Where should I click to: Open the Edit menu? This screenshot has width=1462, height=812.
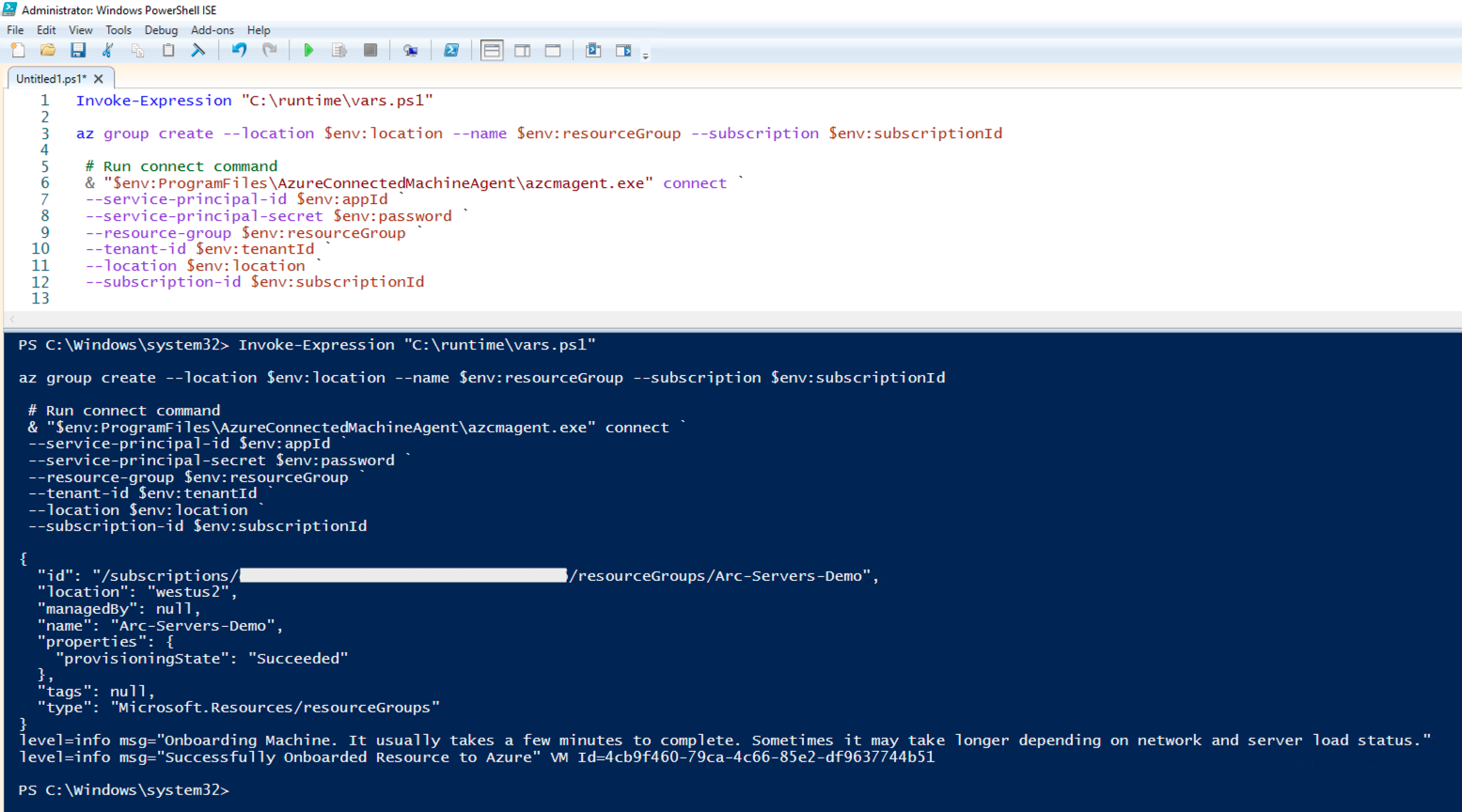pyautogui.click(x=46, y=30)
